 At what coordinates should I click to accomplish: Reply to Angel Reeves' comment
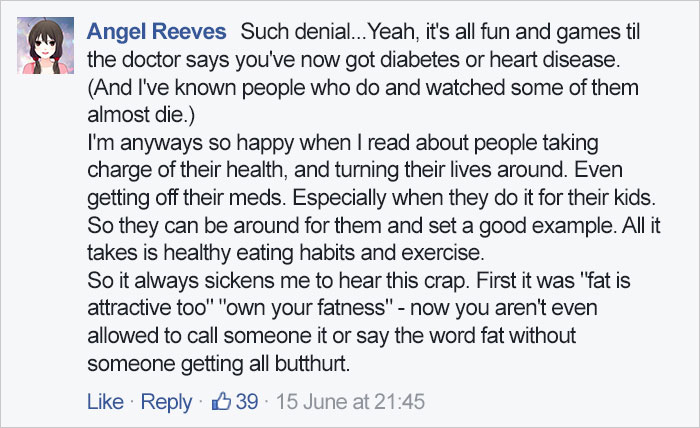pos(165,402)
